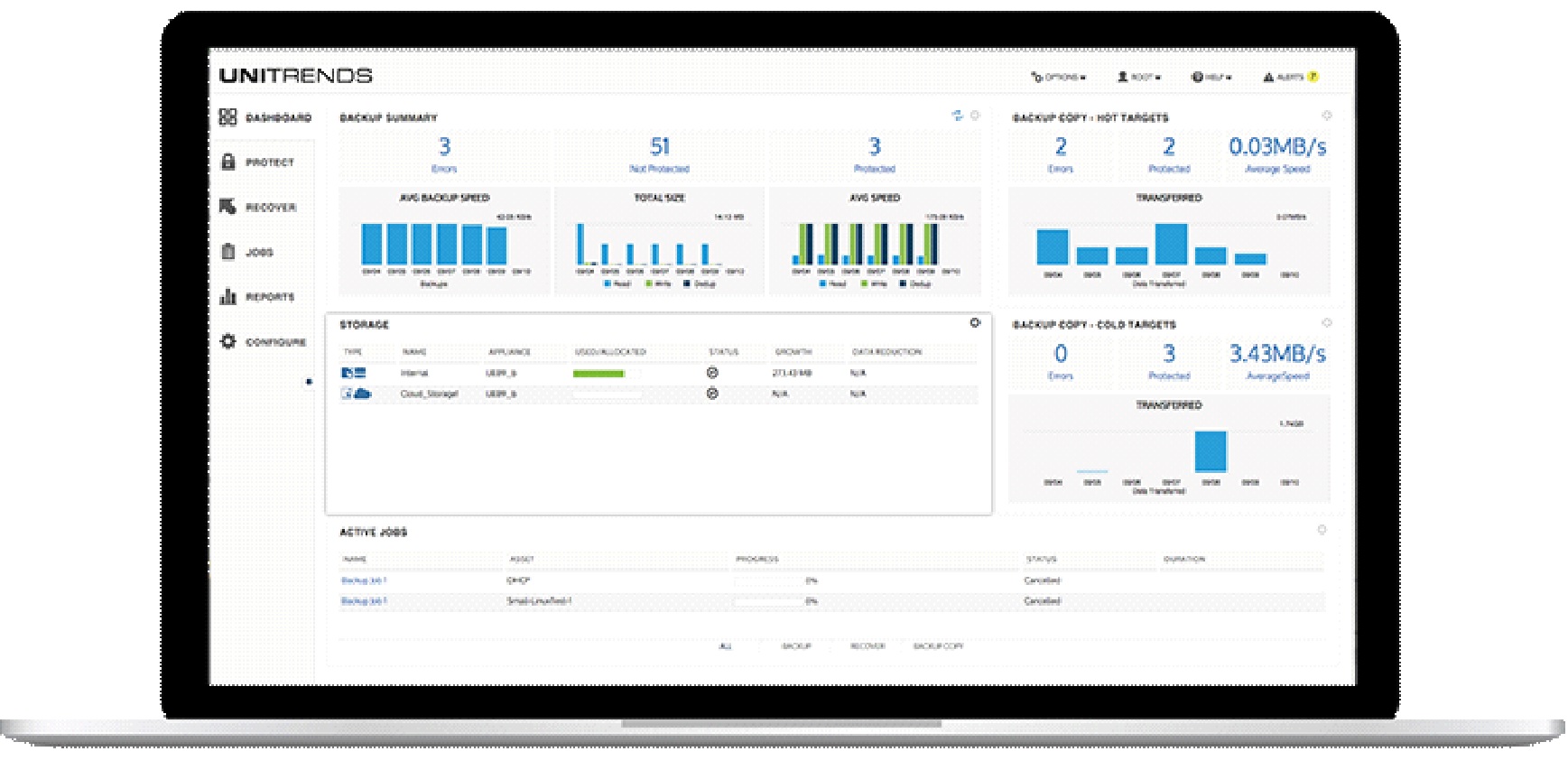Click the Internal storage type icon
1568x770 pixels.
tap(353, 373)
